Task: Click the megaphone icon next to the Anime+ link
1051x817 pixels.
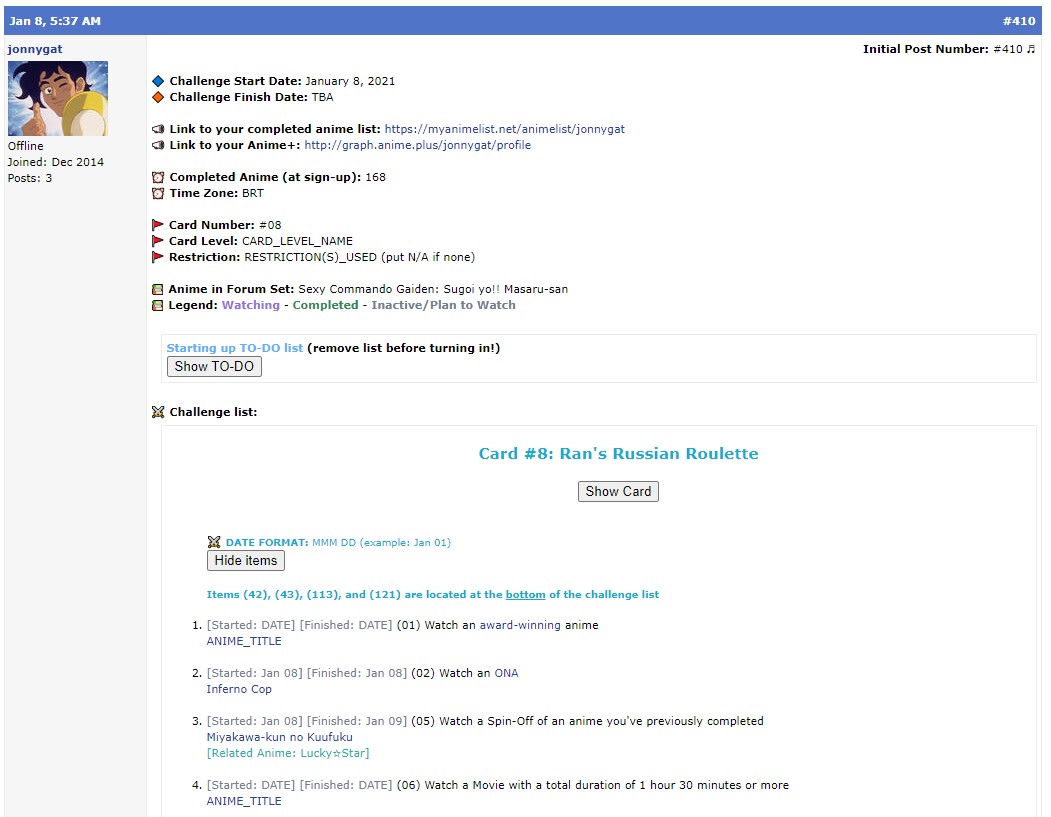Action: pyautogui.click(x=158, y=144)
